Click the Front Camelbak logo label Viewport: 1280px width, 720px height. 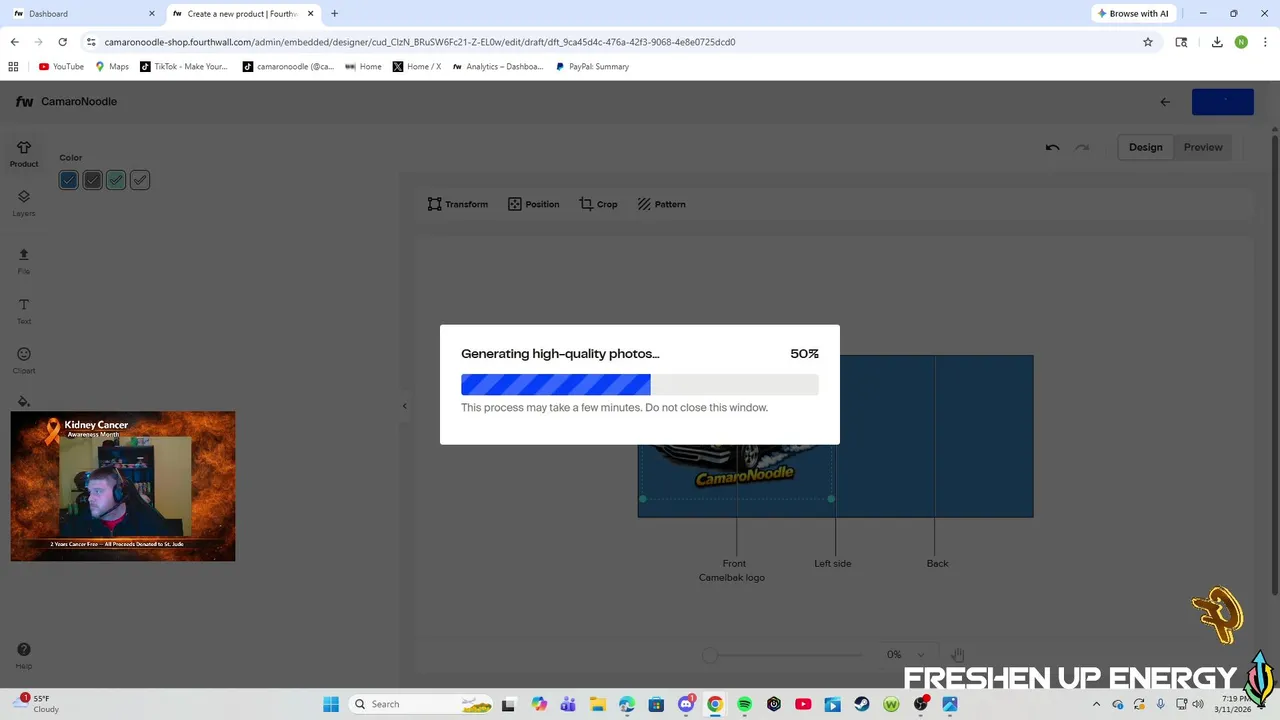[x=732, y=570]
